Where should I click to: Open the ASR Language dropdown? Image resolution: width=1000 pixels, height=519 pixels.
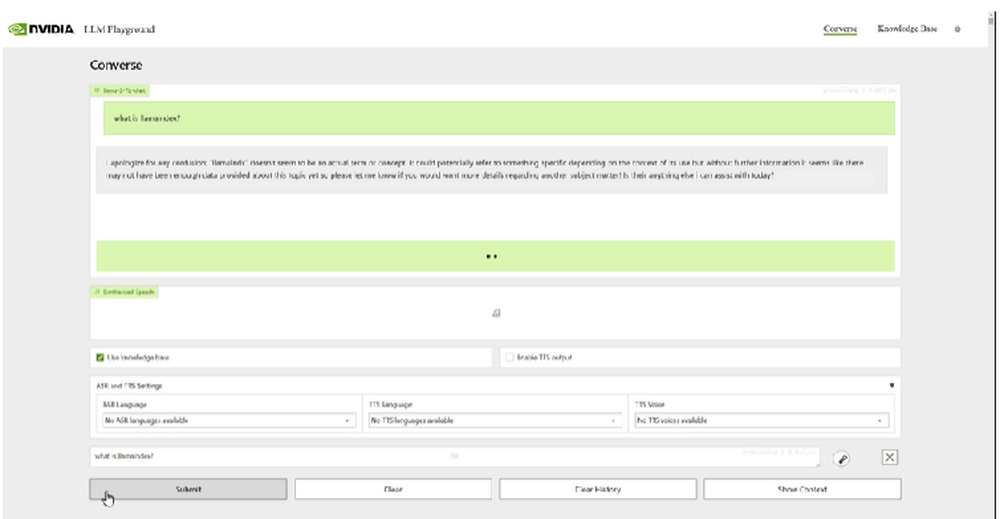(x=228, y=421)
